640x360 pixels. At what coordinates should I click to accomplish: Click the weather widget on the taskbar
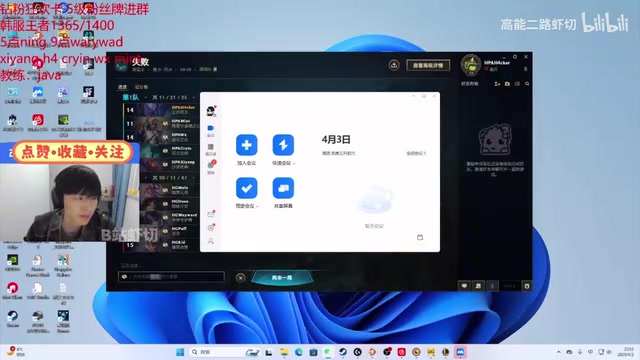point(16,352)
